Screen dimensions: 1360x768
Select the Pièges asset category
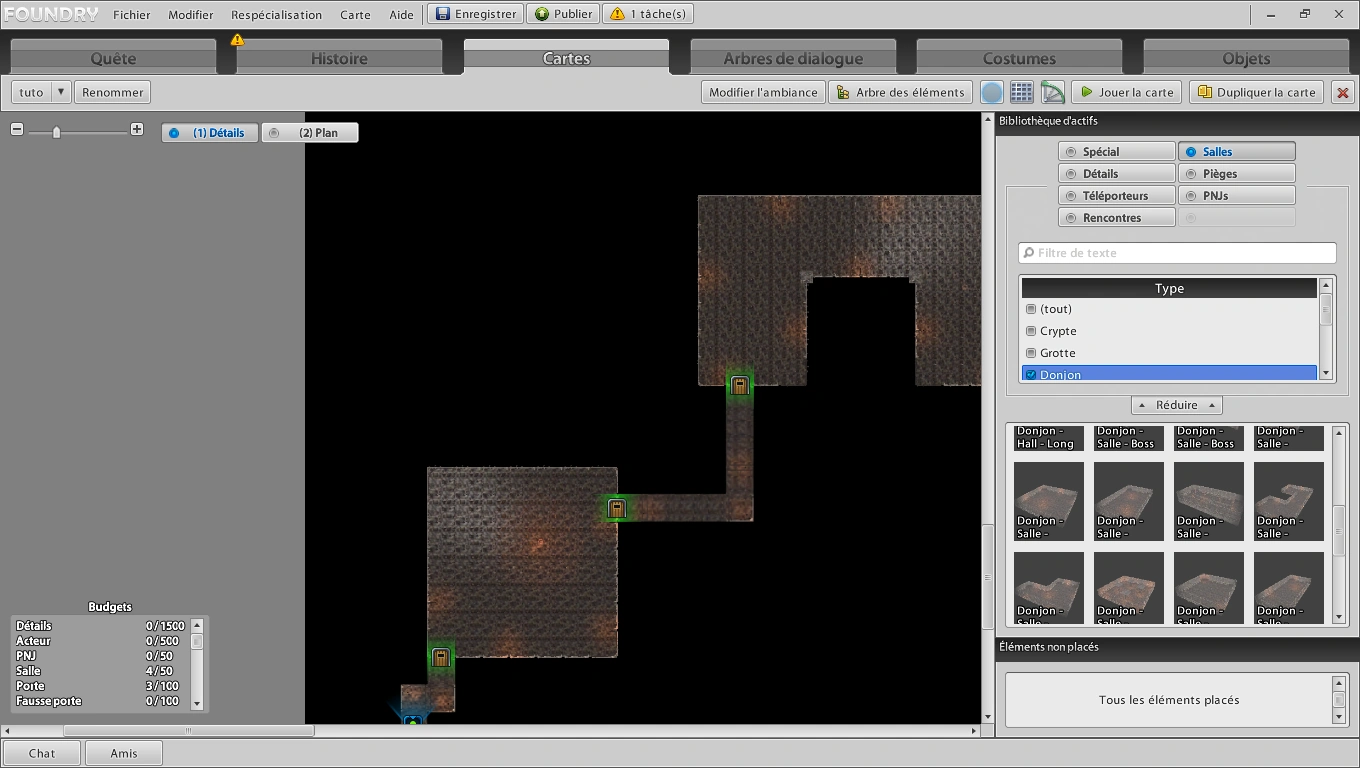[x=1236, y=174]
